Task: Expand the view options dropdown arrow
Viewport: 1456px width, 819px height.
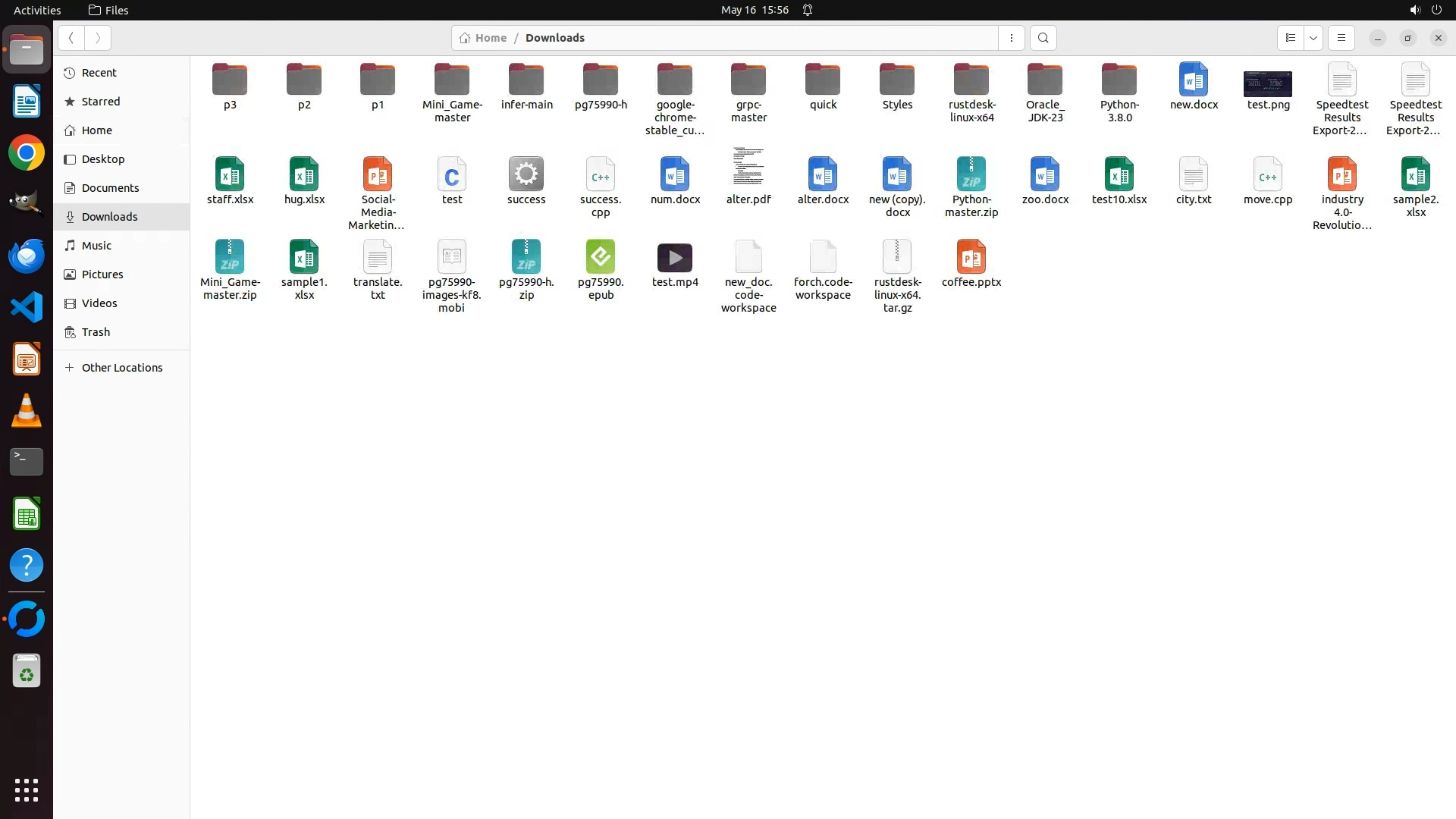Action: click(x=1313, y=38)
